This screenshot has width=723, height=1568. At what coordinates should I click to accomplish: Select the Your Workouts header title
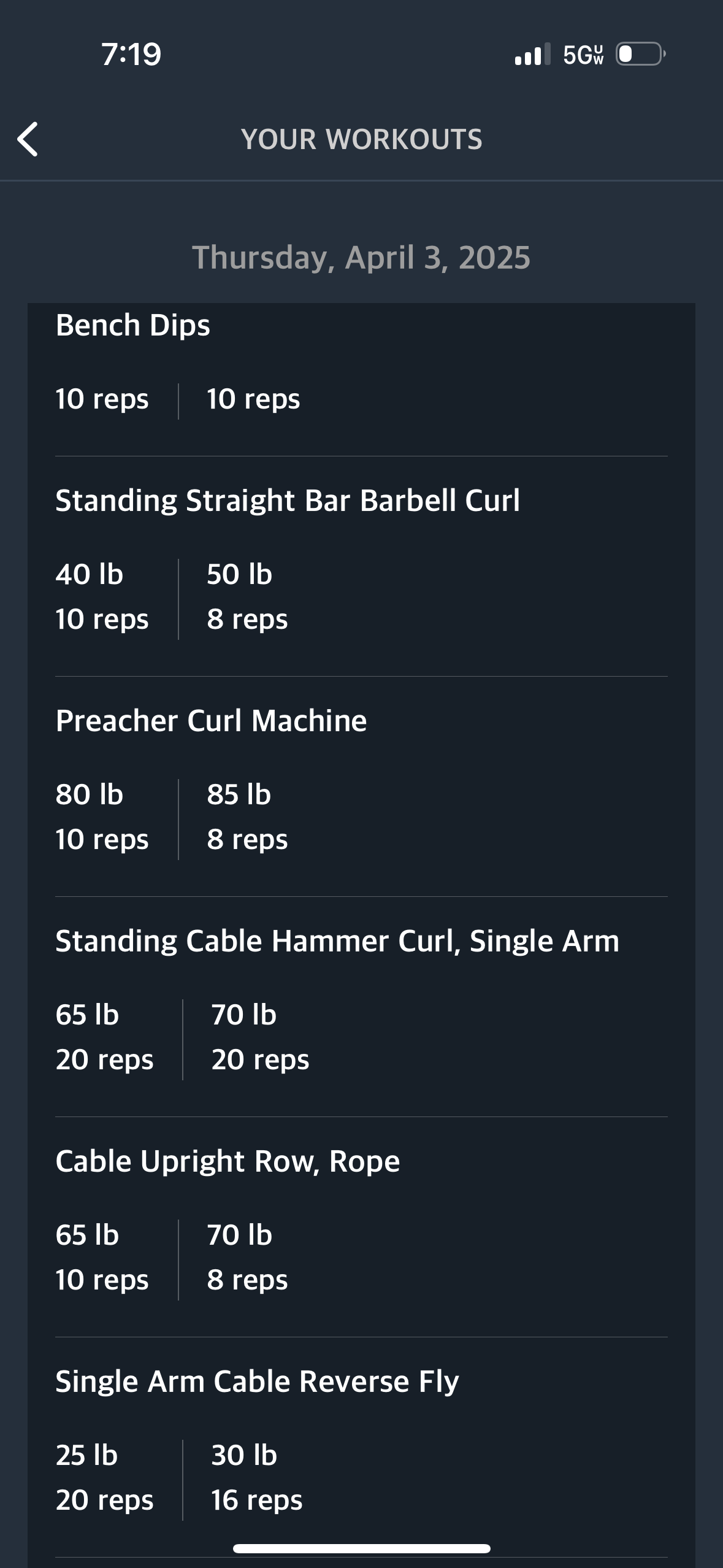[x=362, y=139]
